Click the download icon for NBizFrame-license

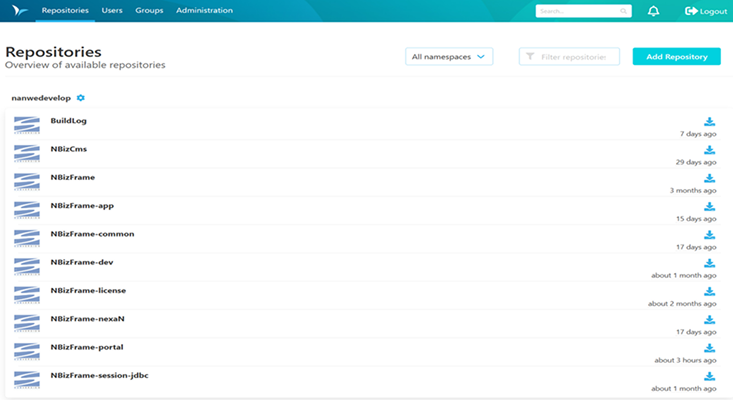pyautogui.click(x=710, y=291)
